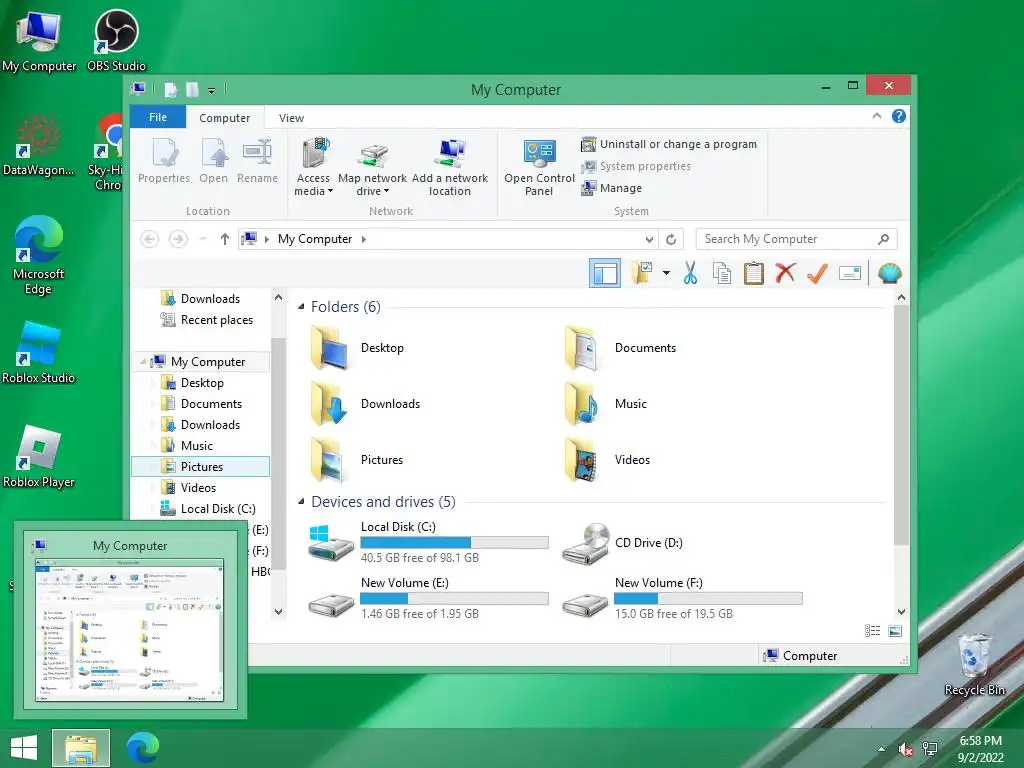Select the Desktop folder in the main pane
The image size is (1024, 768).
358,348
